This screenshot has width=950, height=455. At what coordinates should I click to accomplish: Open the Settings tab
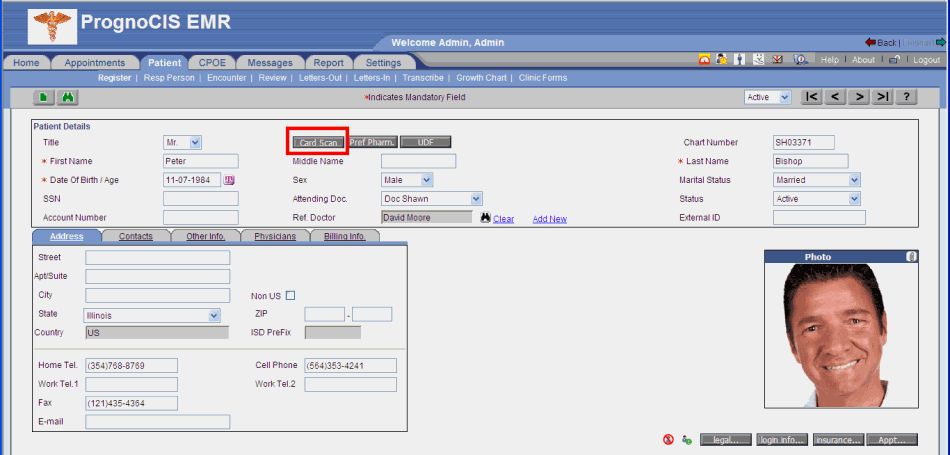click(x=384, y=62)
